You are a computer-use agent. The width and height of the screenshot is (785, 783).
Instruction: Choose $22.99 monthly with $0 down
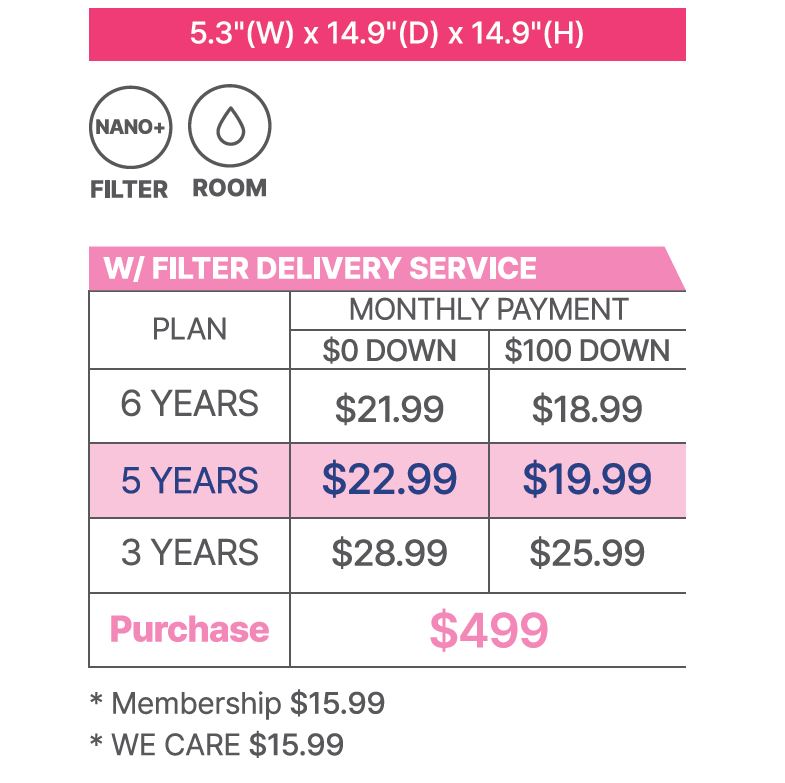389,480
